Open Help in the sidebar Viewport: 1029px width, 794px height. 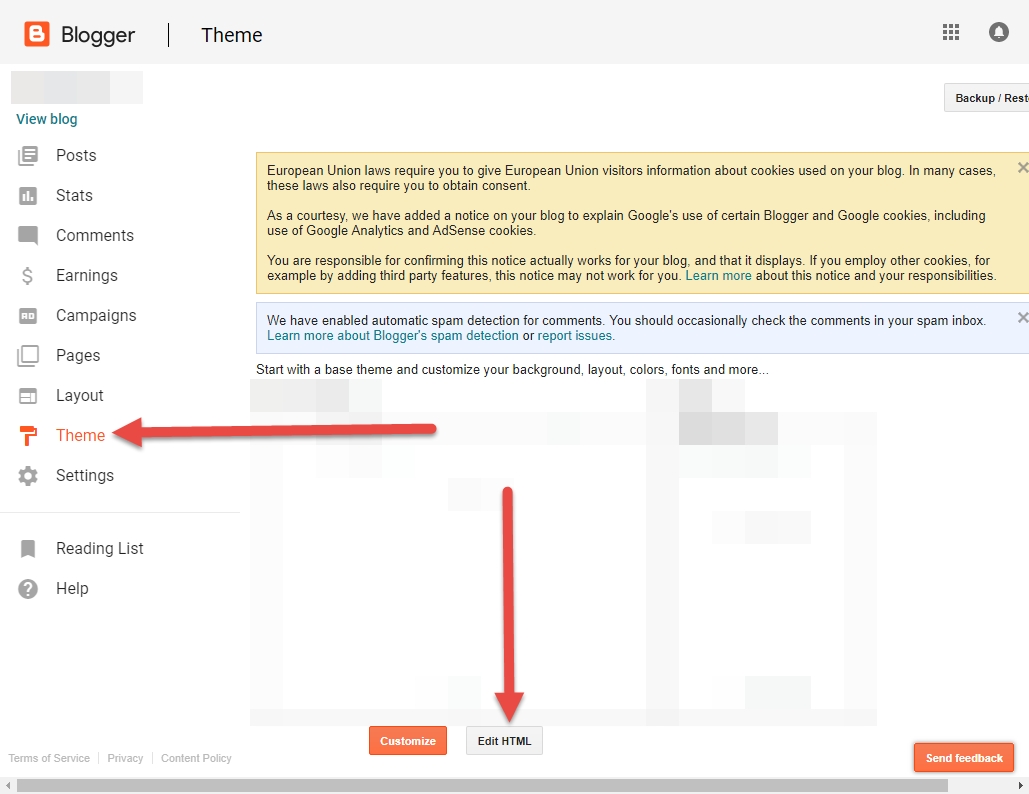72,589
